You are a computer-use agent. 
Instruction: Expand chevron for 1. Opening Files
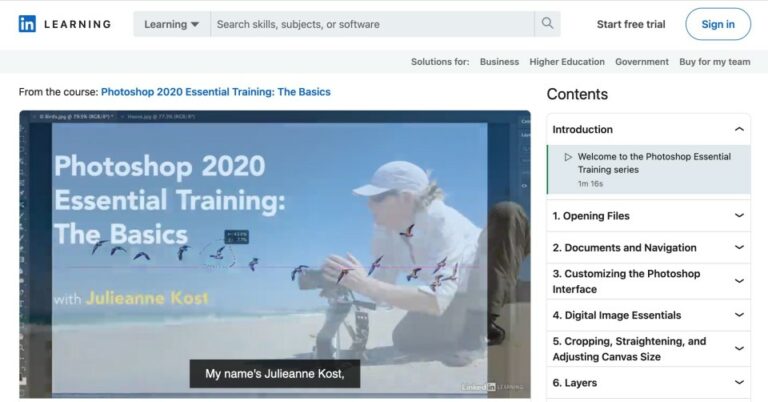(739, 215)
